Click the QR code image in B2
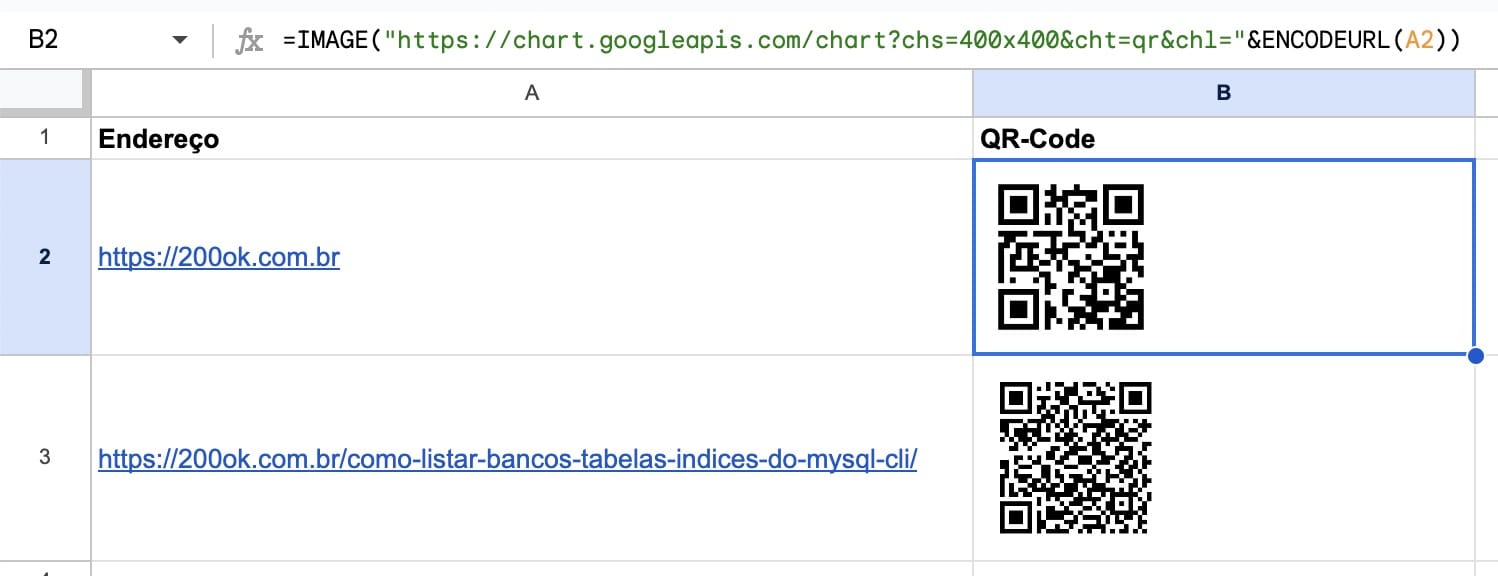Image resolution: width=1498 pixels, height=576 pixels. coord(1071,257)
